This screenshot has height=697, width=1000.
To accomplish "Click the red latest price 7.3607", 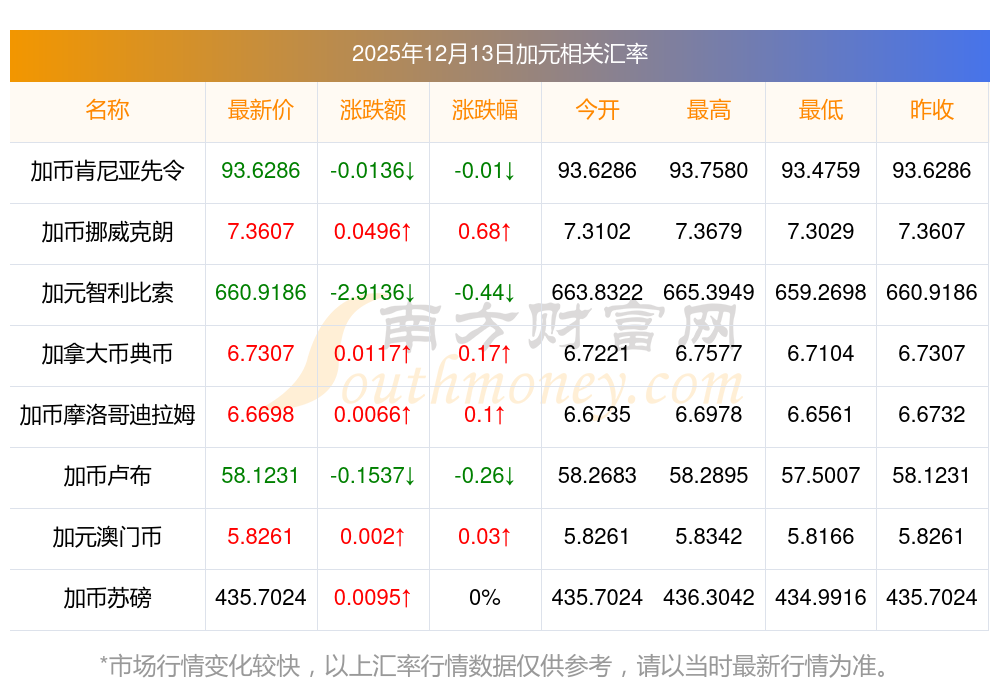I will (260, 231).
